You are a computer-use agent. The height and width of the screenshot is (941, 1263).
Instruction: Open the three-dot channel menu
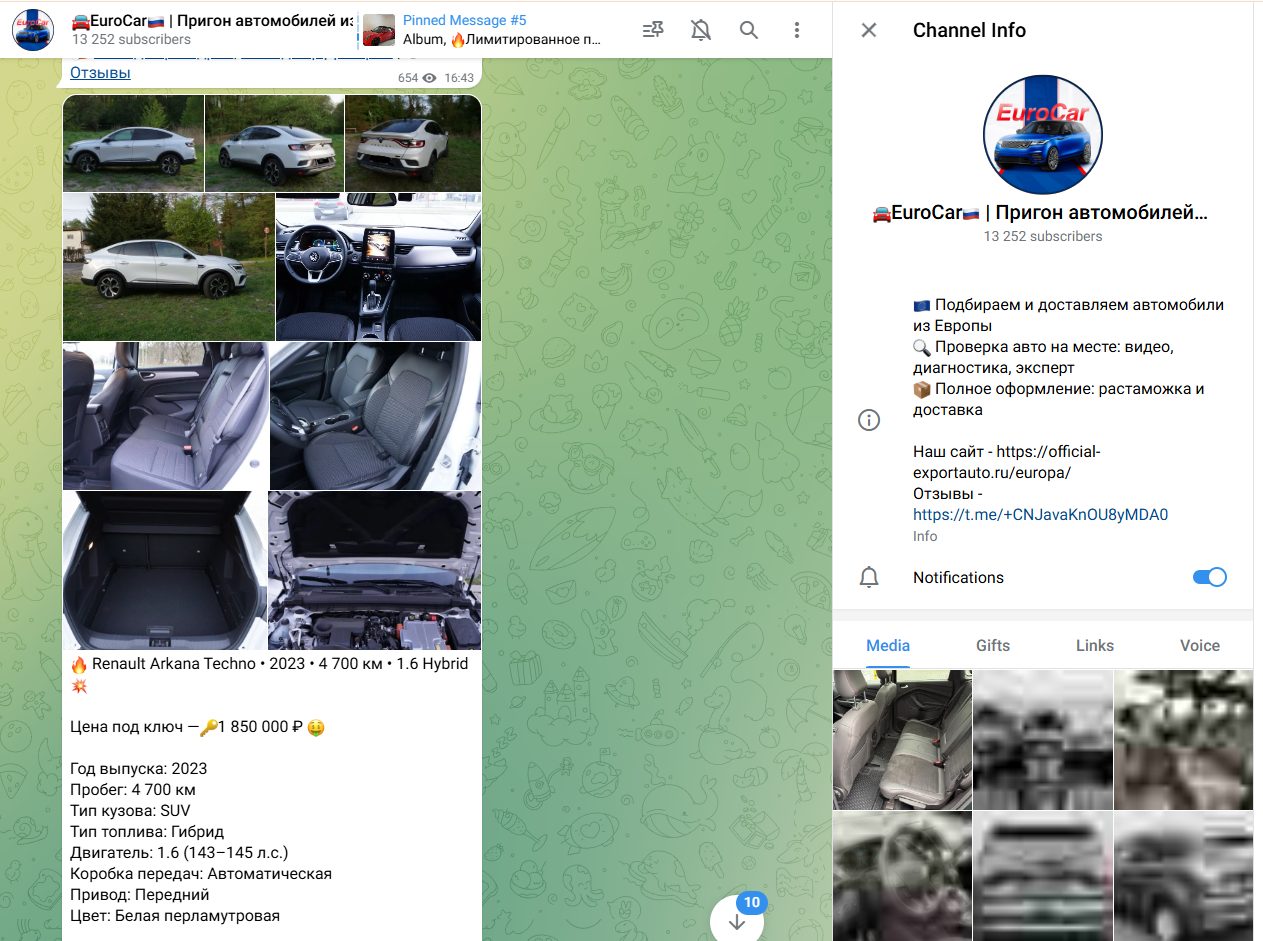pyautogui.click(x=796, y=30)
